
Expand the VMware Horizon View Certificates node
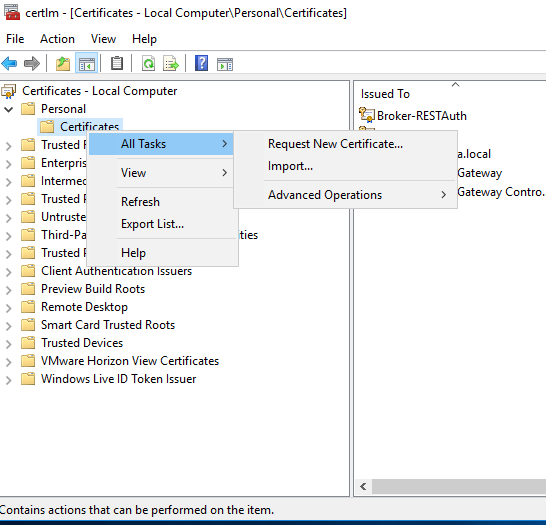(x=9, y=362)
